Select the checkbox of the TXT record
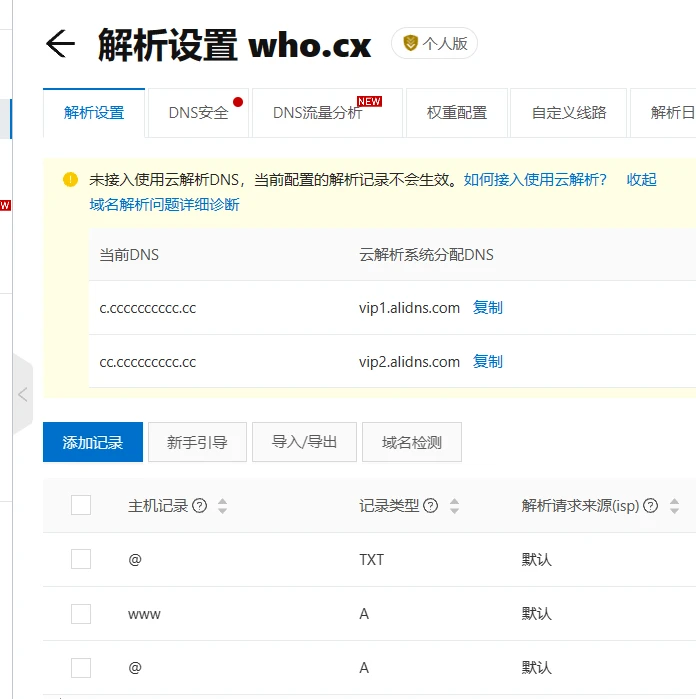 [x=81, y=560]
